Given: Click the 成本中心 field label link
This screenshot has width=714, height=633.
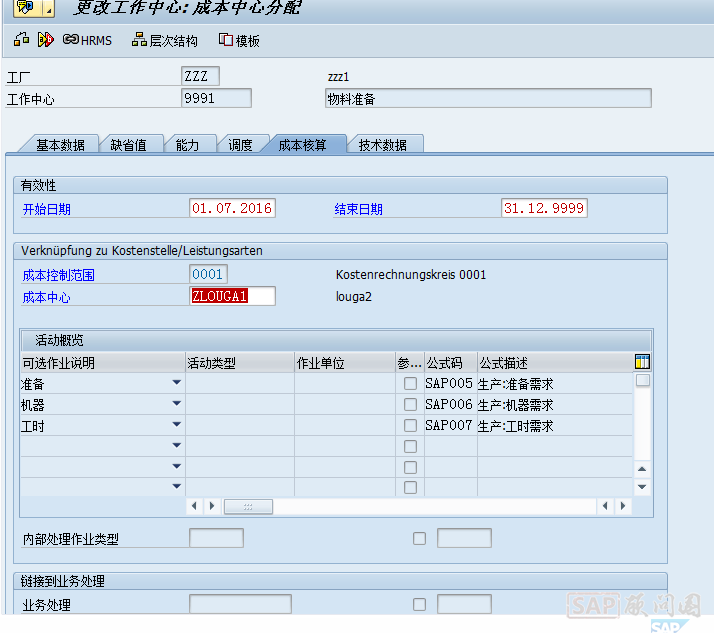Looking at the screenshot, I should (x=46, y=297).
